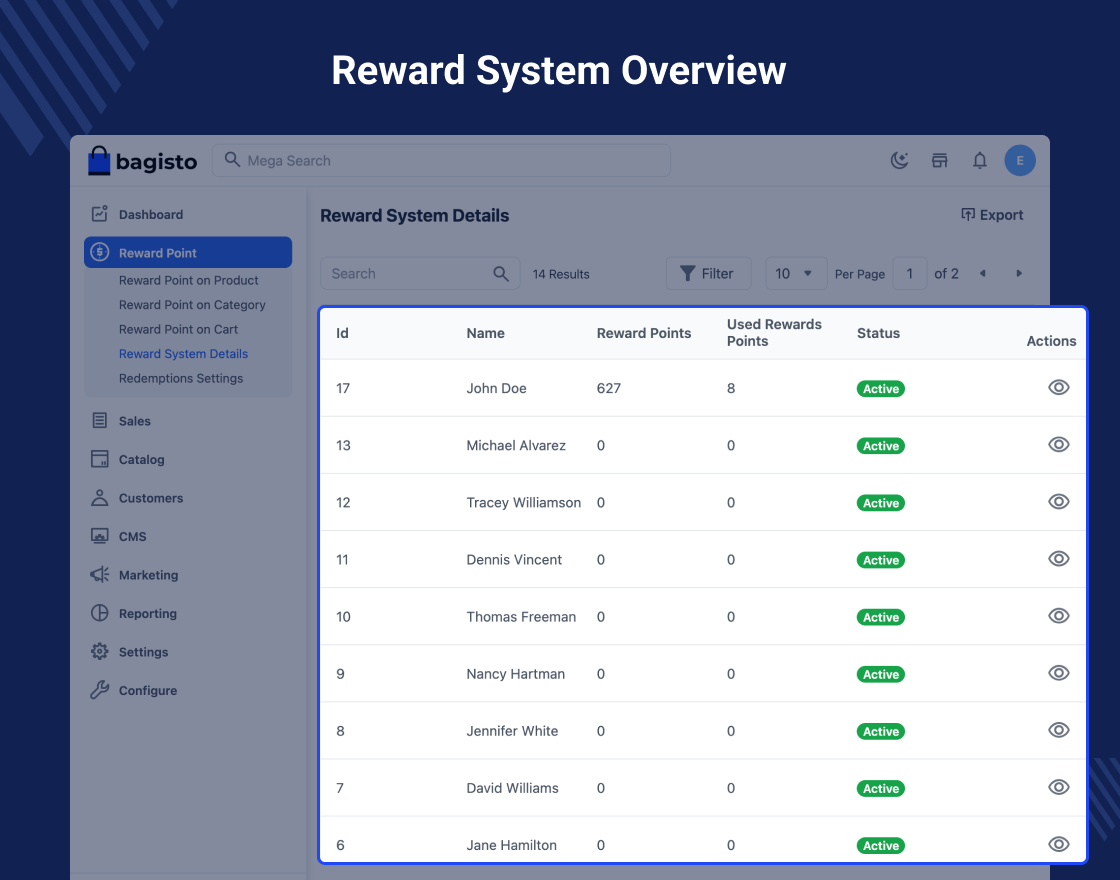The image size is (1120, 880).
Task: Click the table search magnifier icon
Action: 501,274
